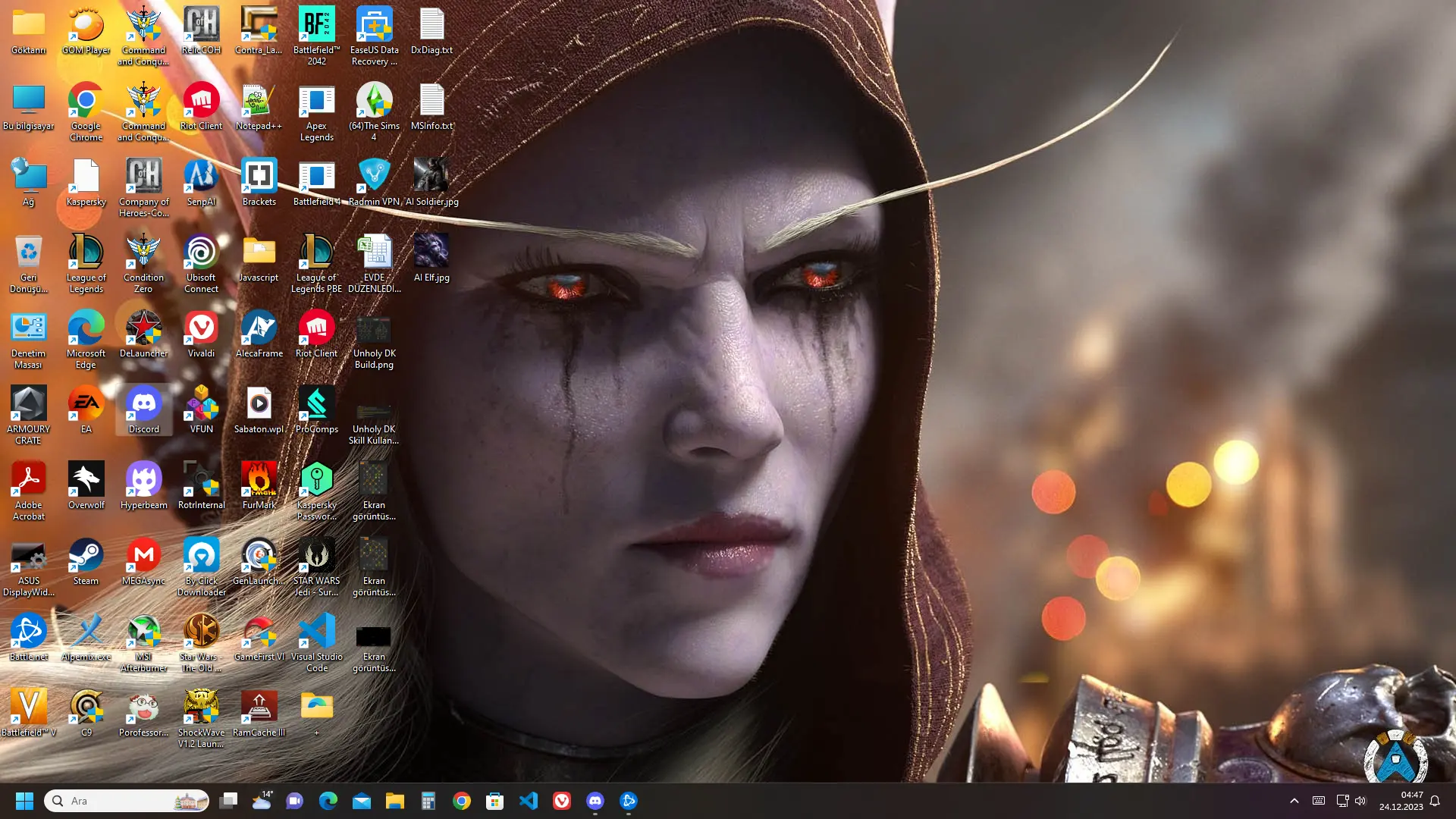Open the Mail app from the taskbar

coord(362,801)
